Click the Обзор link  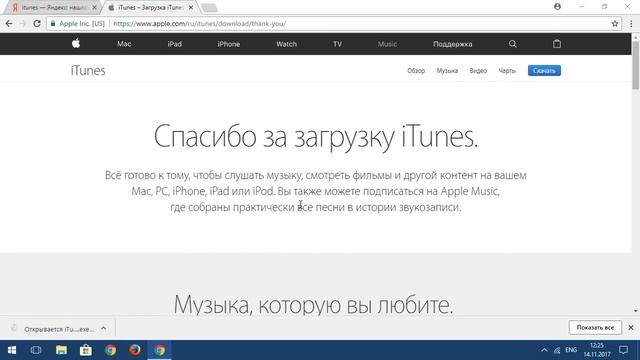[x=416, y=71]
